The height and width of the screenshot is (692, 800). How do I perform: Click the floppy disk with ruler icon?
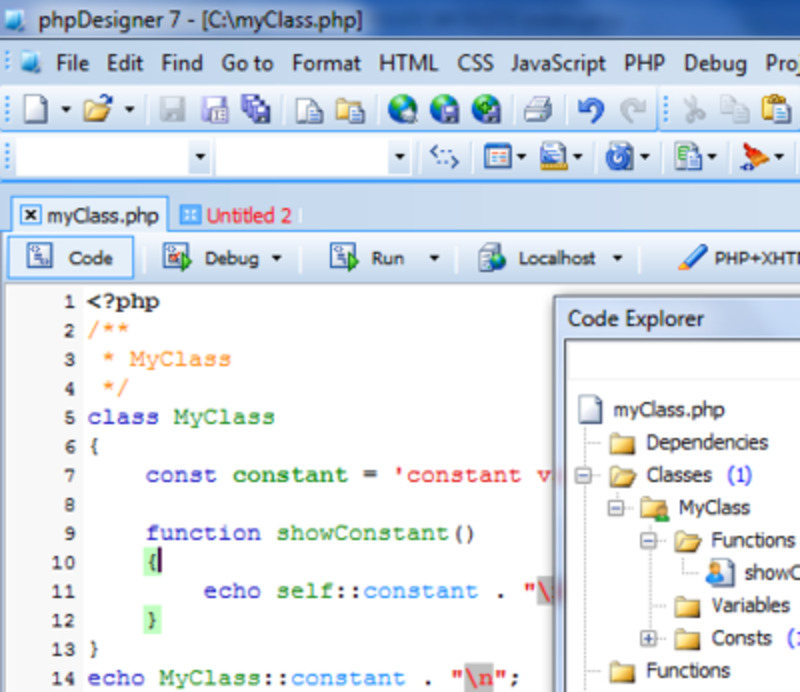coord(554,156)
